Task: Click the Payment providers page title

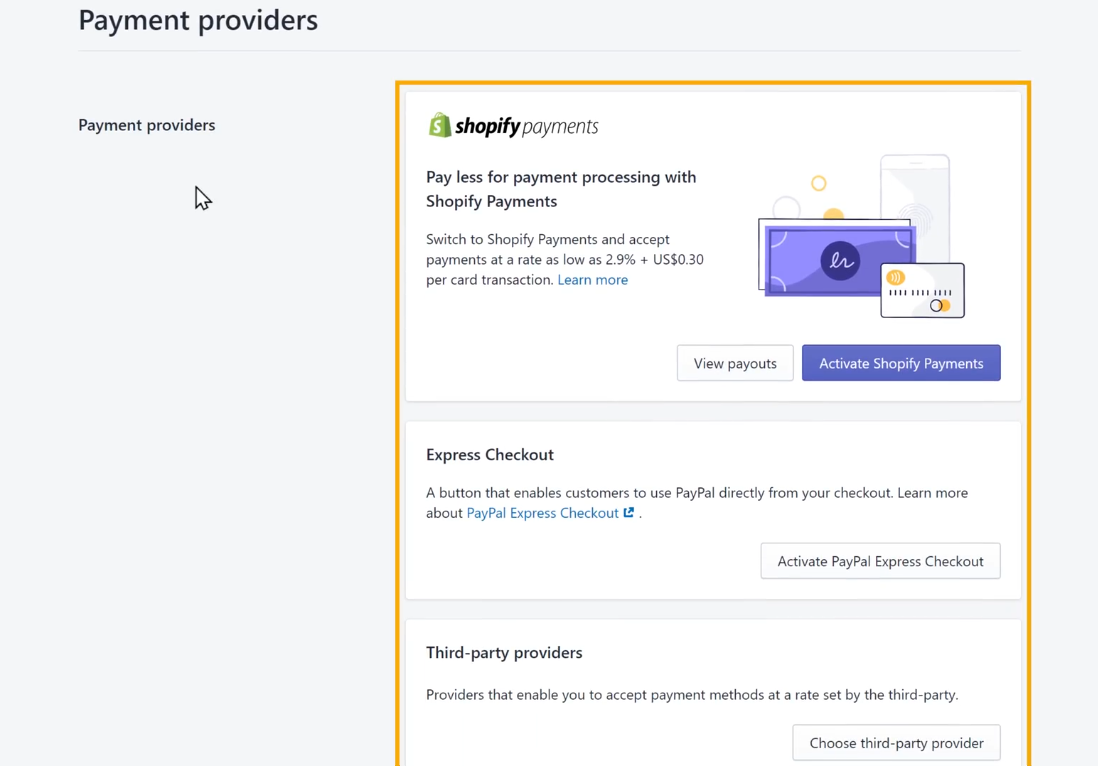Action: click(197, 20)
